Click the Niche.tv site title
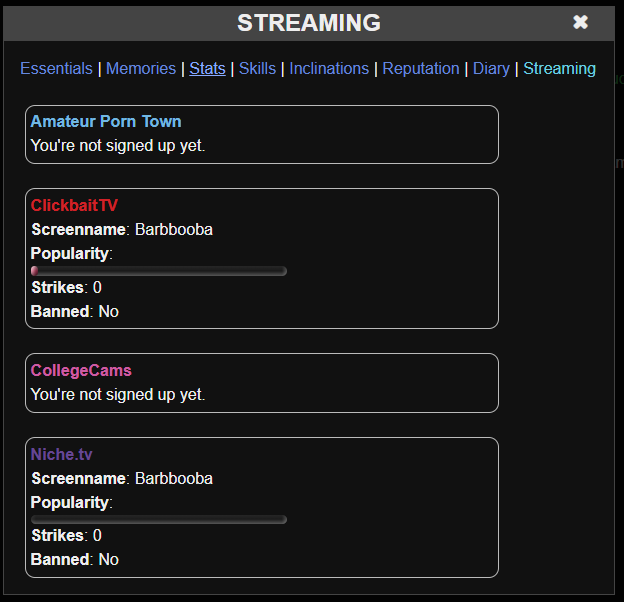Image resolution: width=624 pixels, height=602 pixels. (61, 454)
